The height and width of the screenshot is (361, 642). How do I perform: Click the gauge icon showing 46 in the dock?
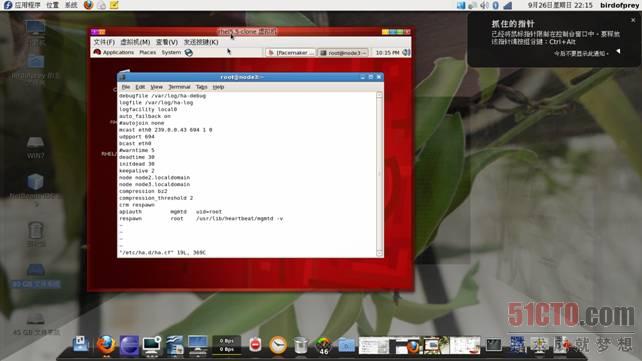323,346
